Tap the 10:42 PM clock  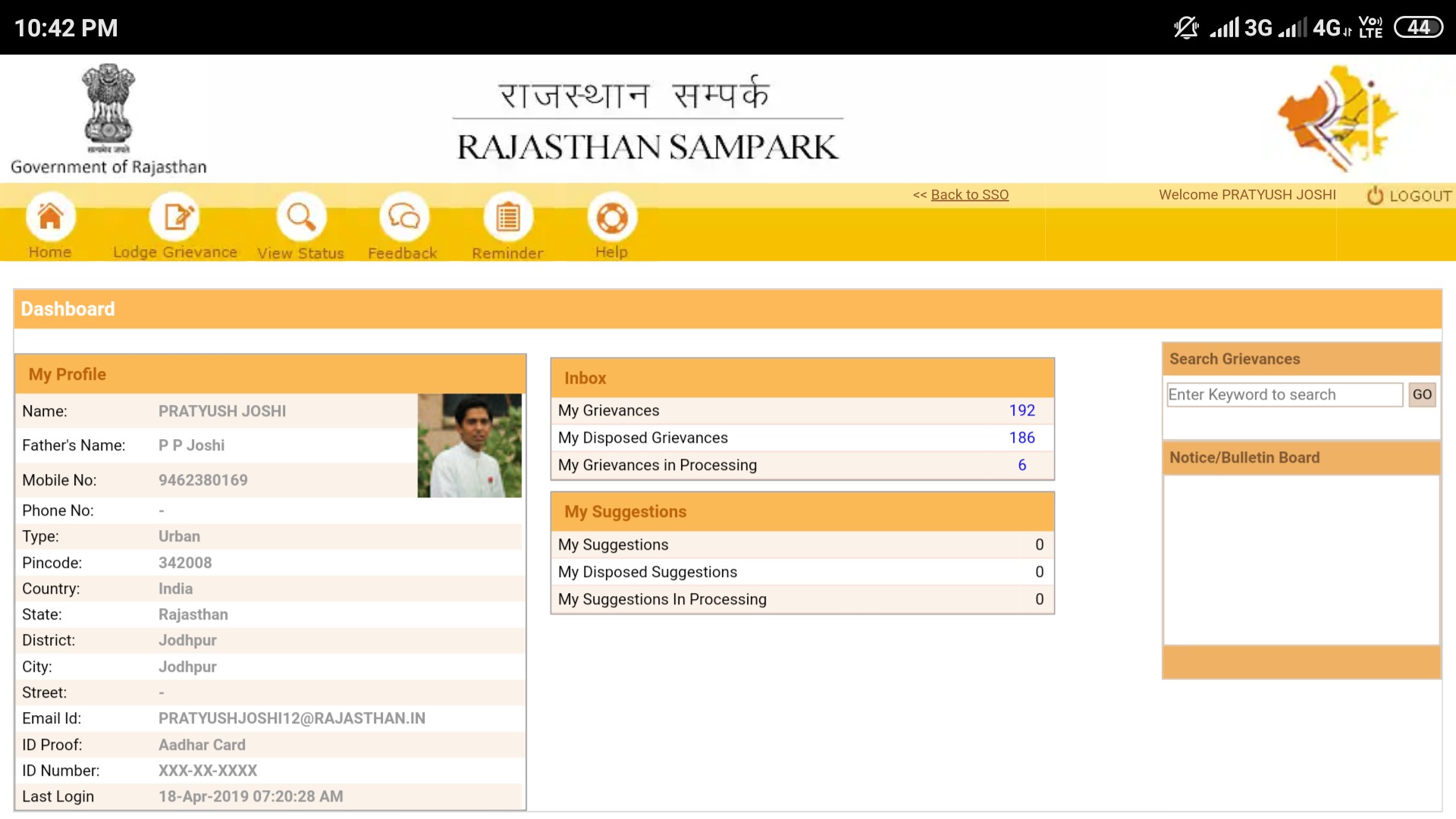point(66,28)
